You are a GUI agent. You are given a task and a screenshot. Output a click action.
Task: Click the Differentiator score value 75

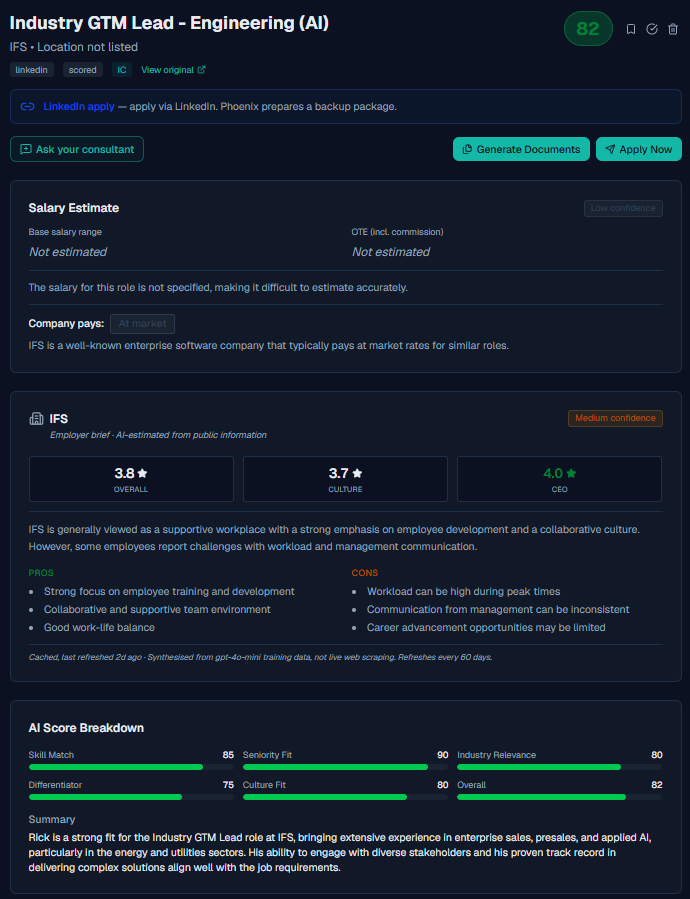coord(228,784)
